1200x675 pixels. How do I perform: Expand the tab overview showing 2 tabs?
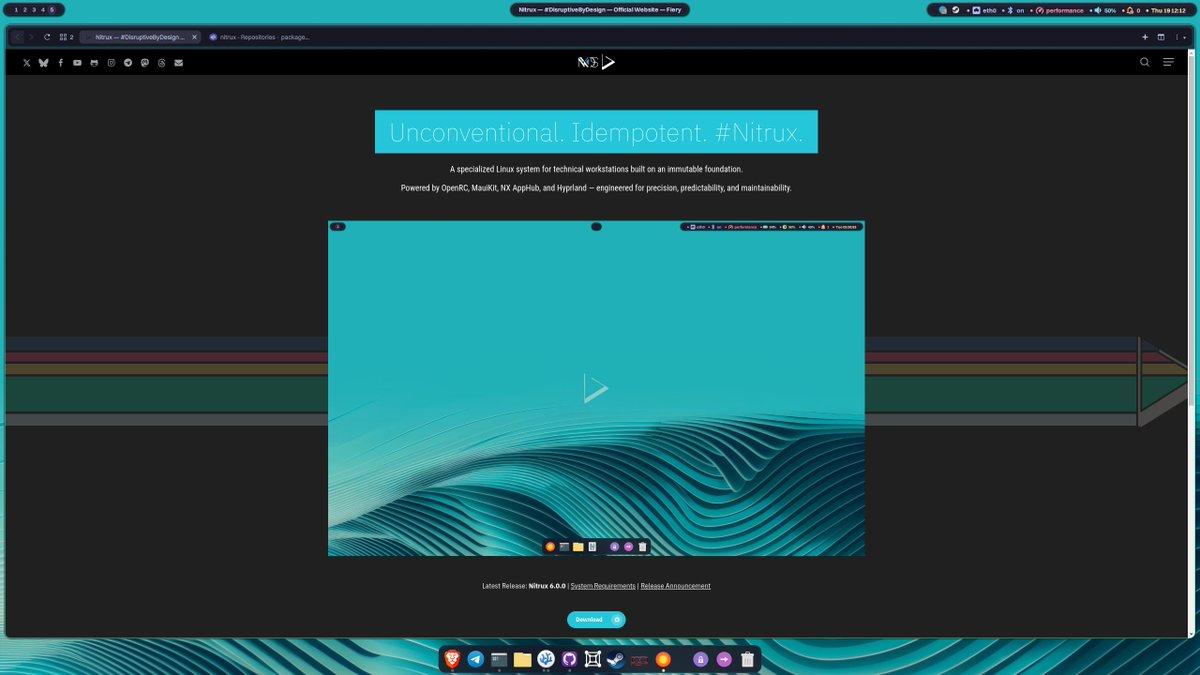pos(66,37)
